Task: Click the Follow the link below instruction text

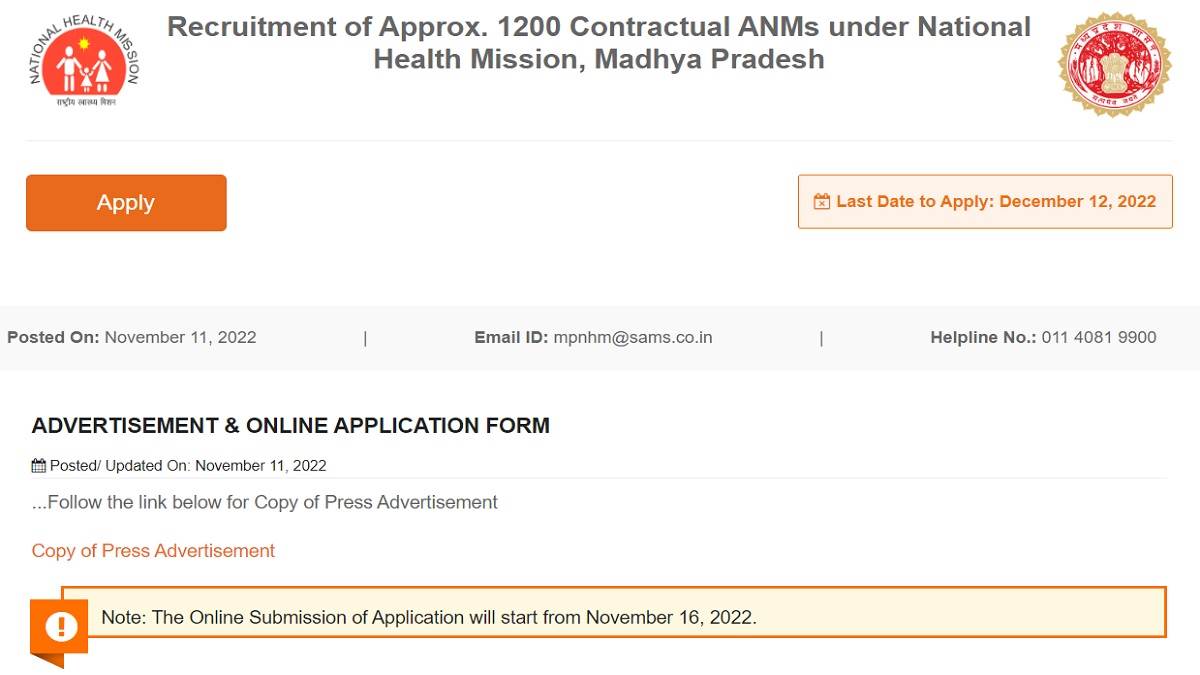Action: pos(265,502)
